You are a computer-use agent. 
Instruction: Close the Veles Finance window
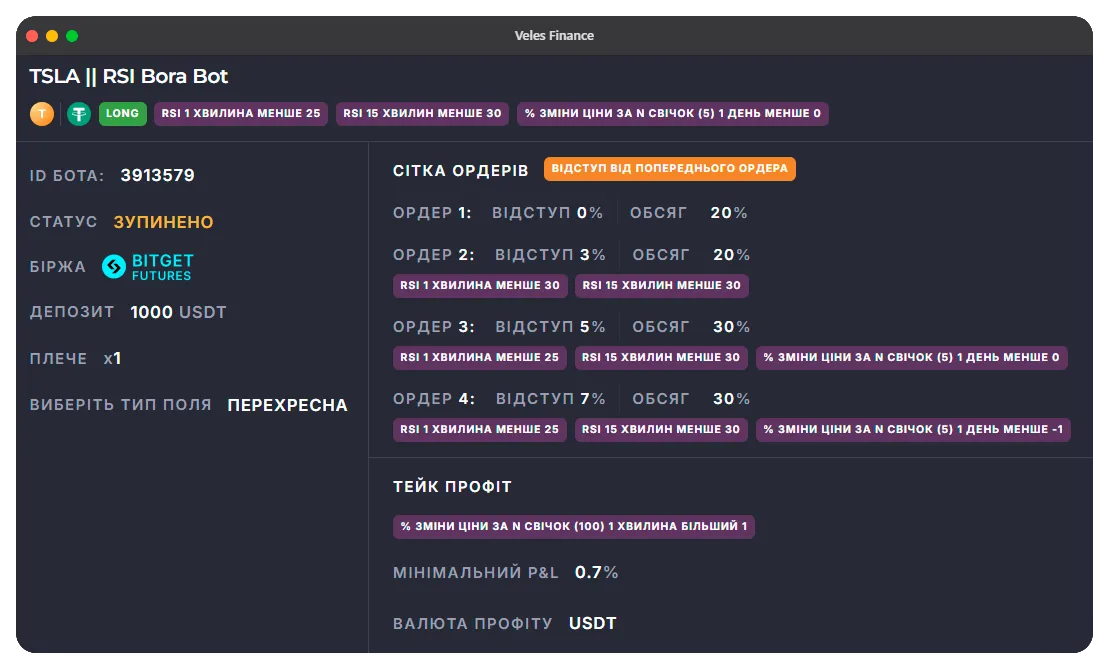pos(32,36)
